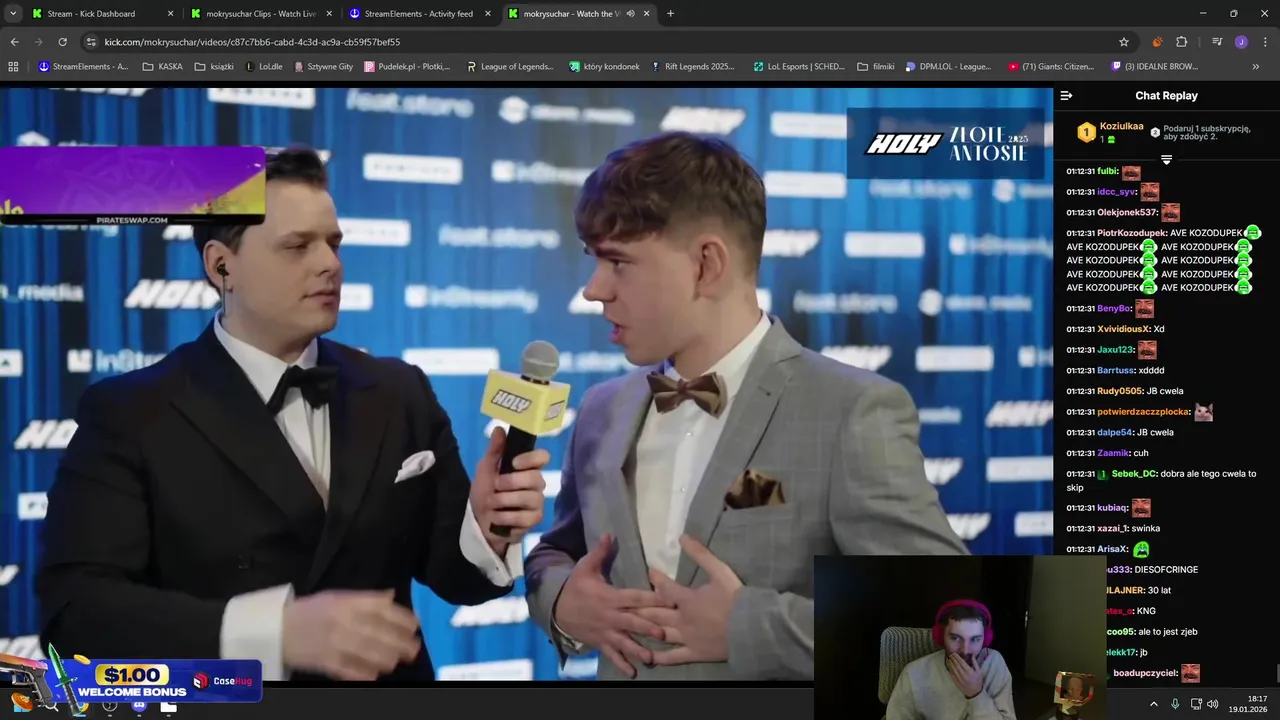Screen dimensions: 1280x720
Task: Click username Olekjonek537 in chat
Action: coord(1127,213)
